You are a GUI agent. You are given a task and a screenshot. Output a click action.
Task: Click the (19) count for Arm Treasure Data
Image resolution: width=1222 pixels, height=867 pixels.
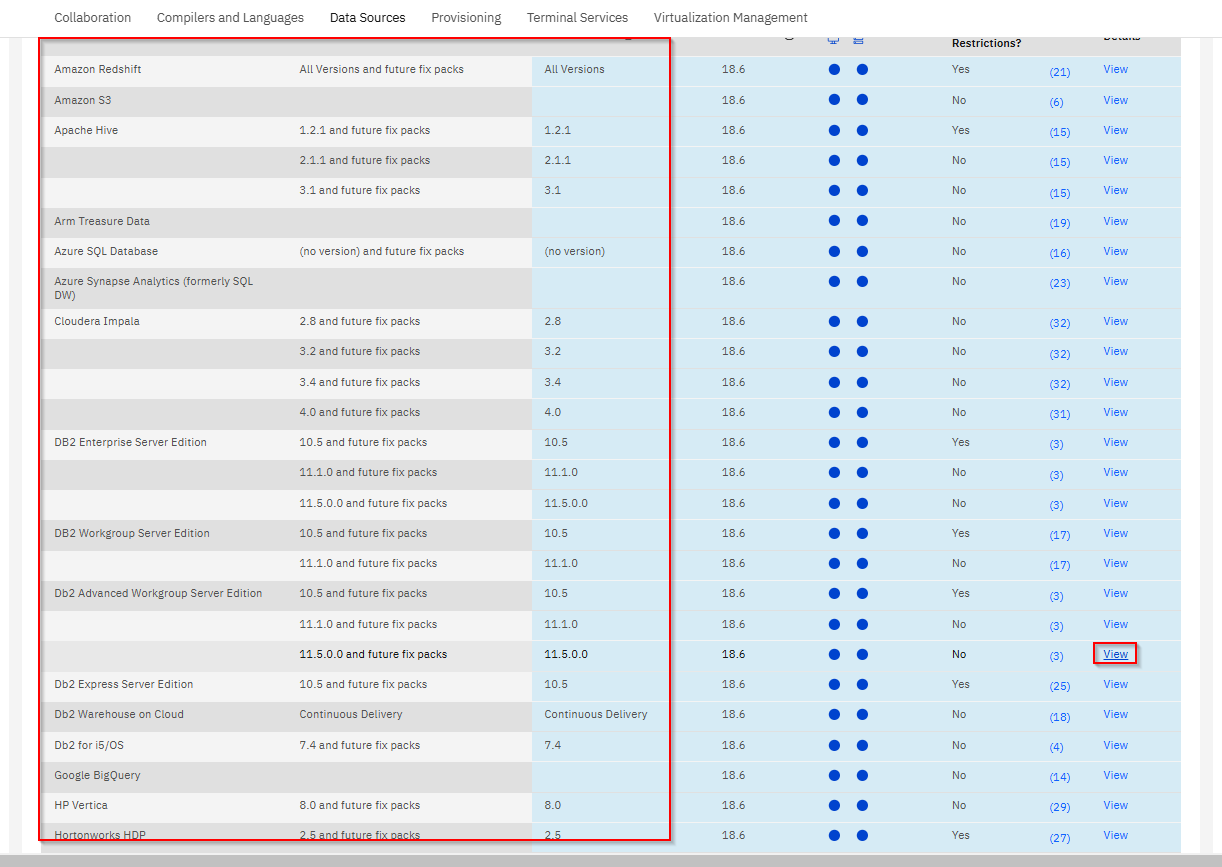[x=1060, y=223]
